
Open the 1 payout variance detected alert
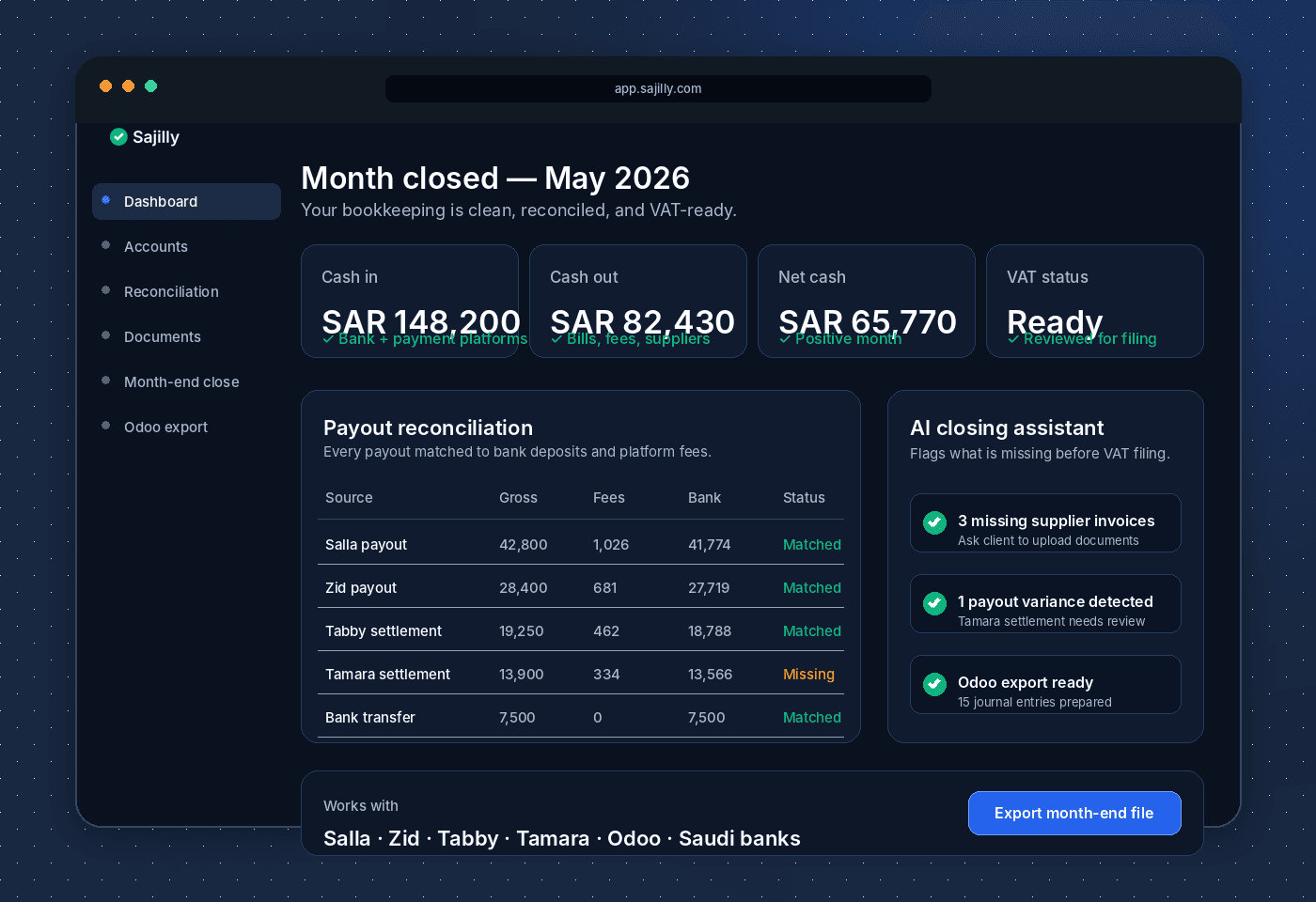pyautogui.click(x=1045, y=604)
